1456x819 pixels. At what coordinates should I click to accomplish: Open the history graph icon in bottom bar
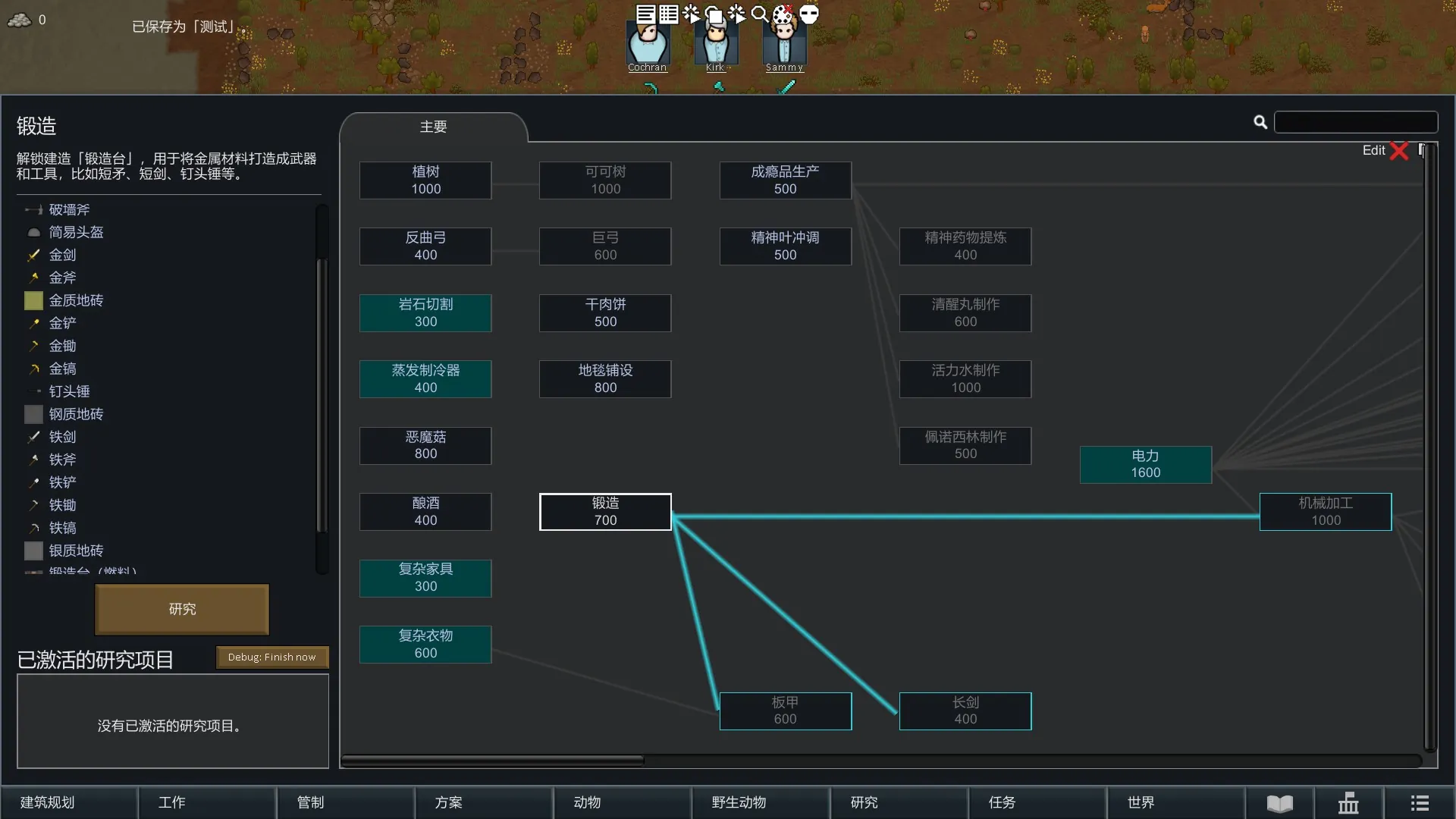pyautogui.click(x=1348, y=802)
